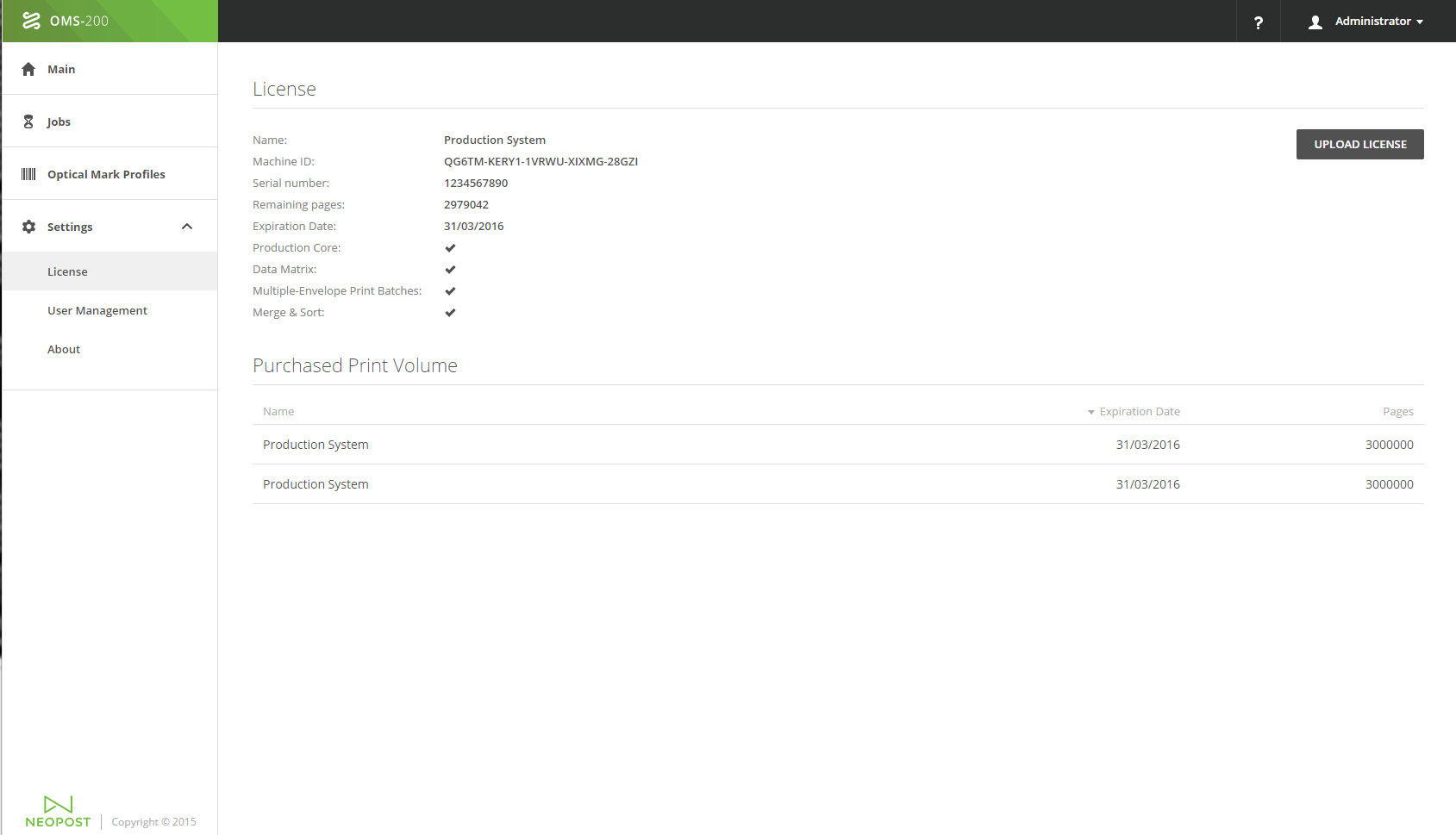Open the Administrator dropdown arrow
This screenshot has height=835, width=1456.
coord(1420,22)
